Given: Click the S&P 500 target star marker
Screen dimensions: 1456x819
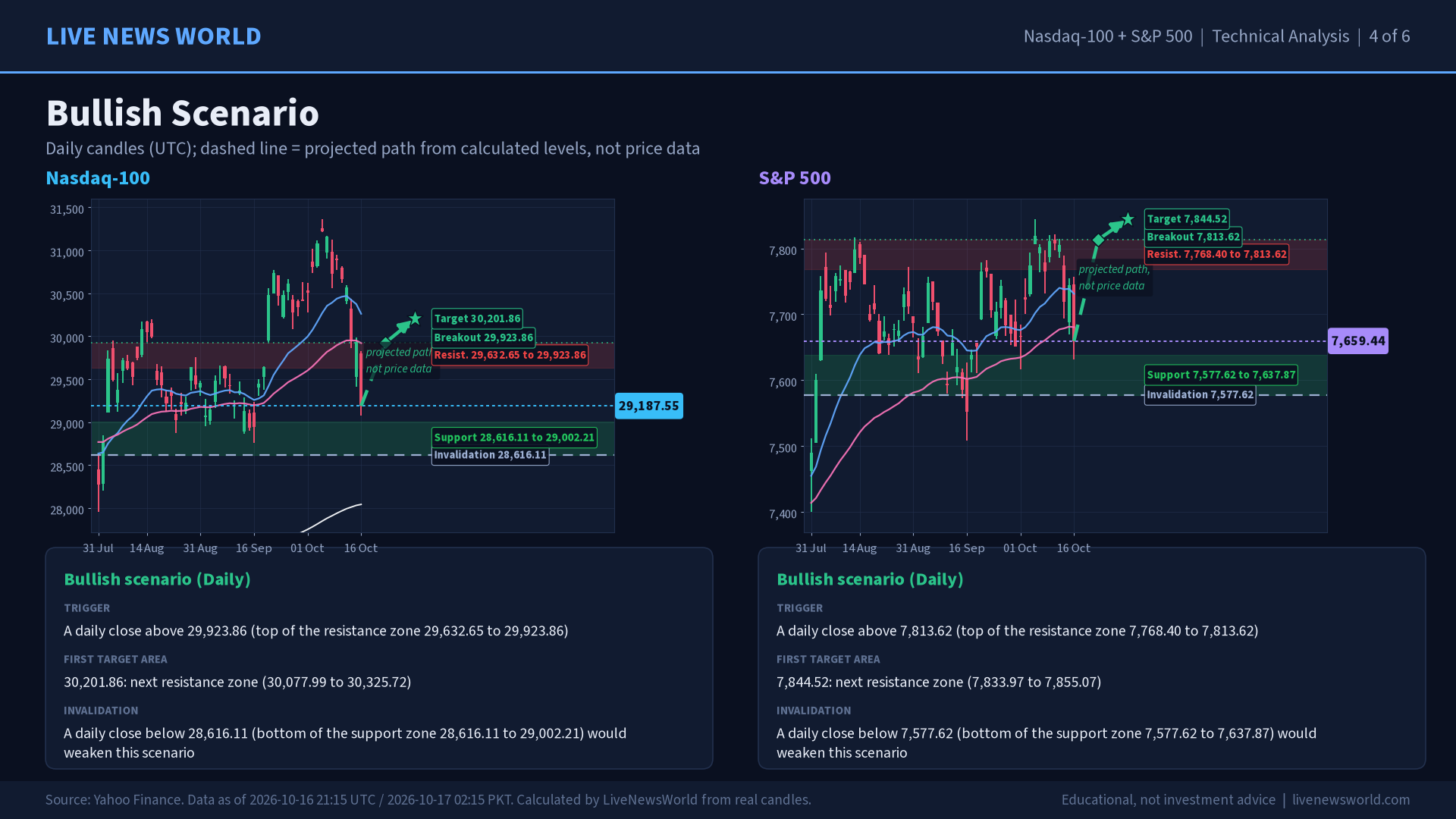Looking at the screenshot, I should click(1128, 219).
